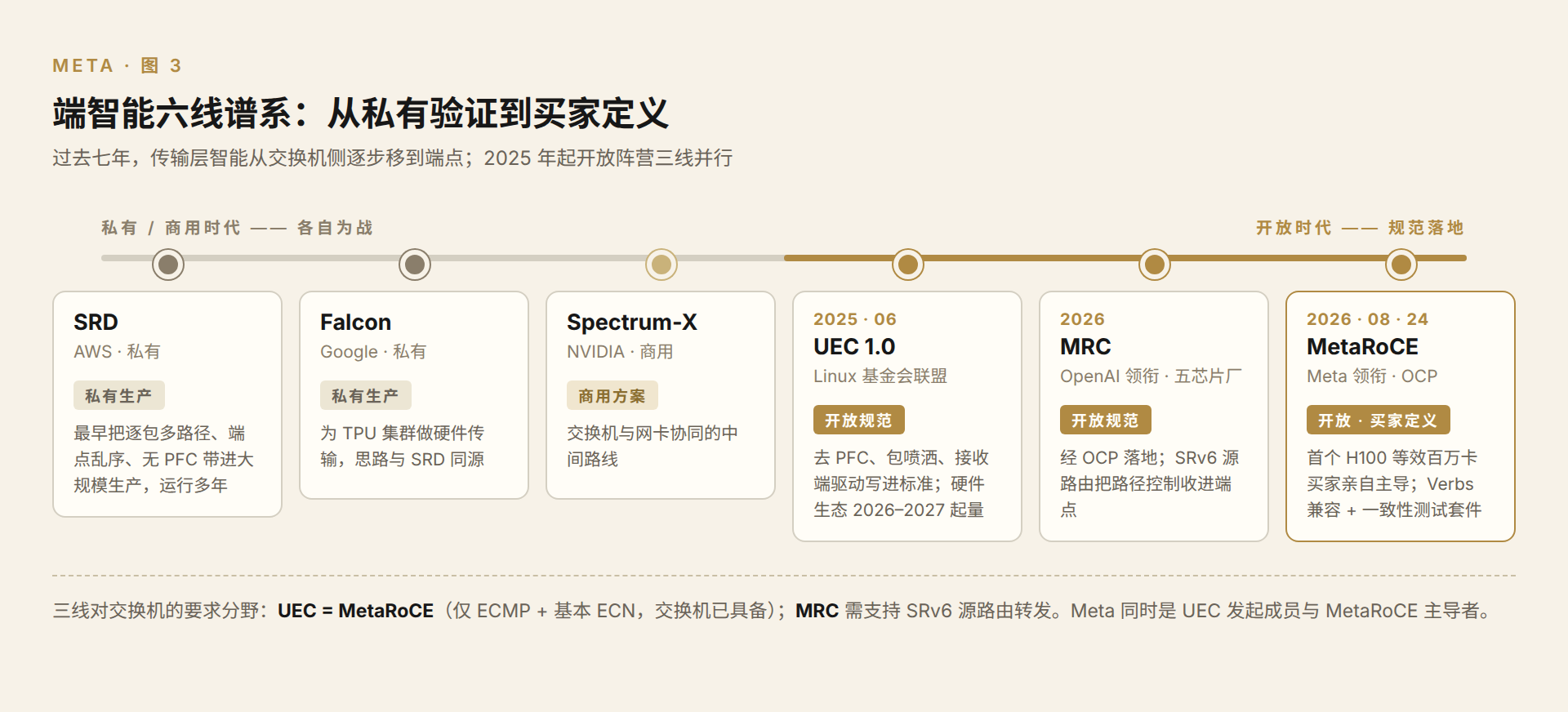Select the "Linux 基金会联盟" subtitle
The width and height of the screenshot is (1568, 712).
(880, 376)
